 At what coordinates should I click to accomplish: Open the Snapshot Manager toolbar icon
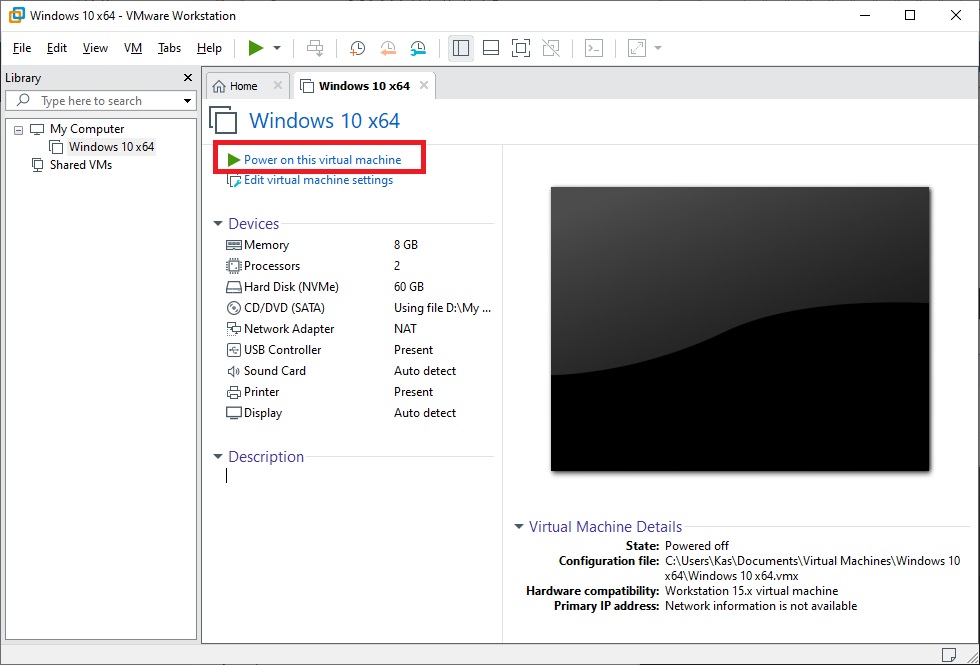418,48
